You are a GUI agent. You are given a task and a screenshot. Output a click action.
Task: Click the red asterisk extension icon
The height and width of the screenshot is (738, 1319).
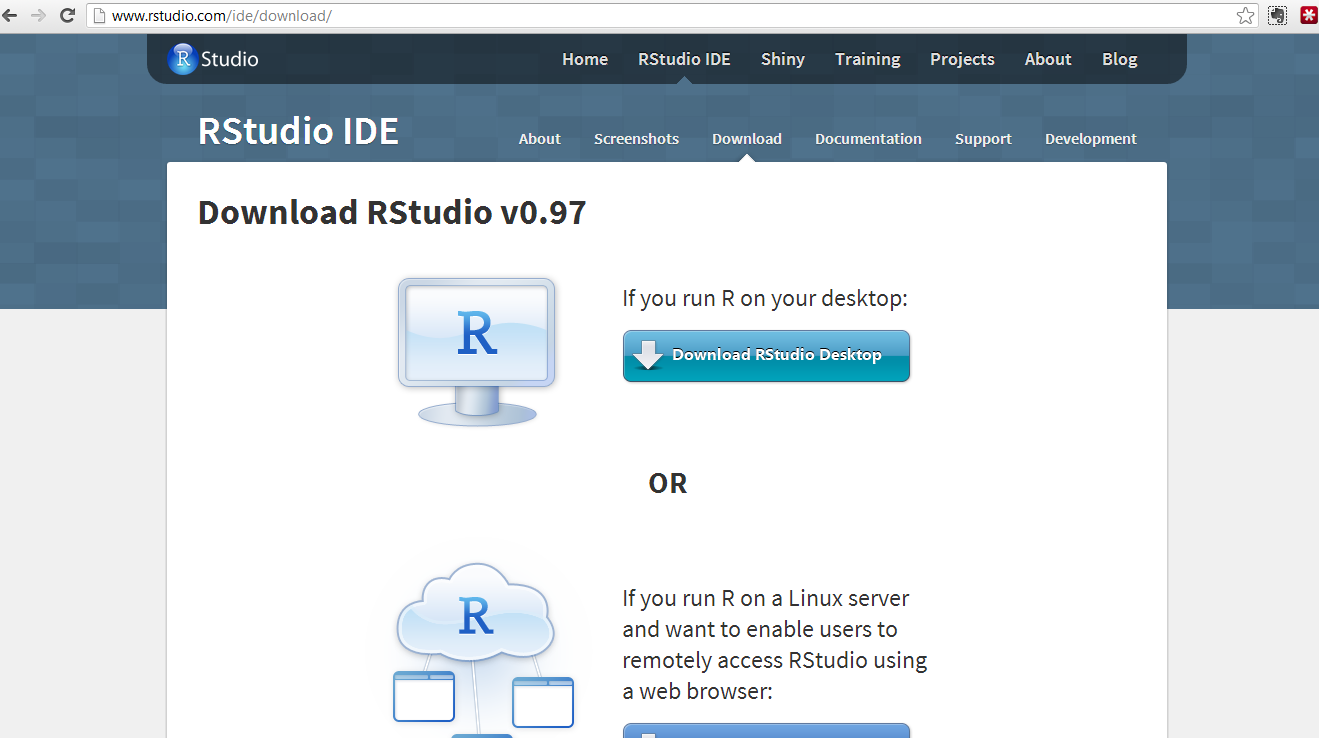coord(1307,16)
